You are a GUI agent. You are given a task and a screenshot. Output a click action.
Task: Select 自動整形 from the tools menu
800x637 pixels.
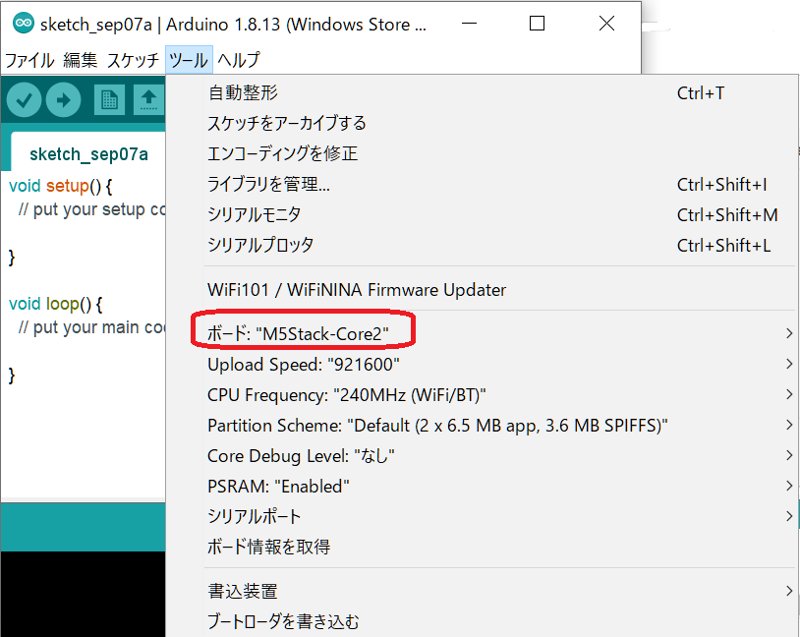(482, 93)
